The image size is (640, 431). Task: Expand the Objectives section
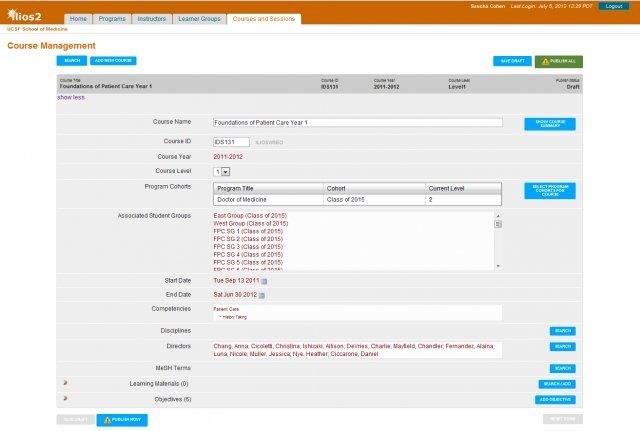65,398
